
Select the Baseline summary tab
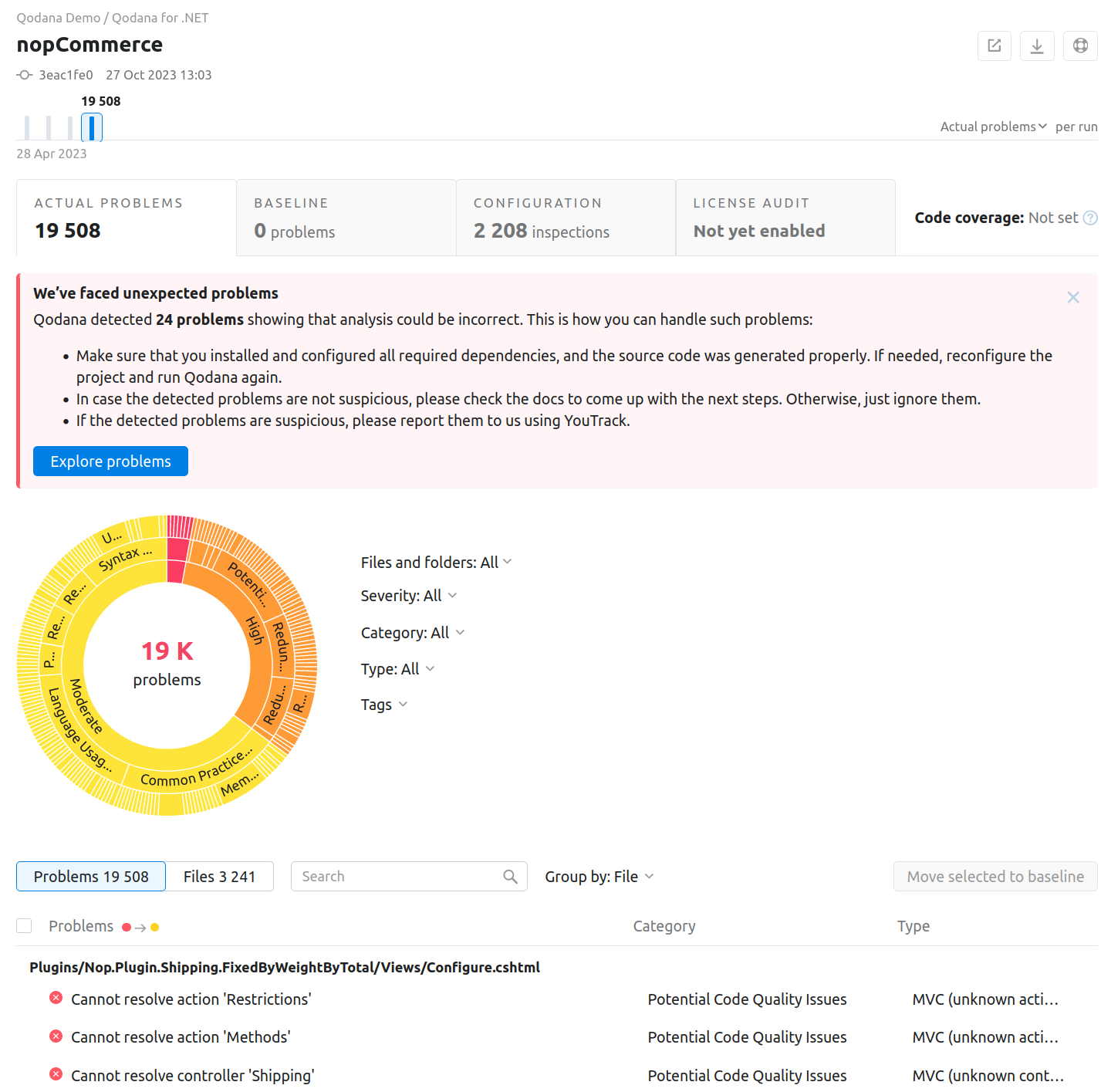[346, 217]
